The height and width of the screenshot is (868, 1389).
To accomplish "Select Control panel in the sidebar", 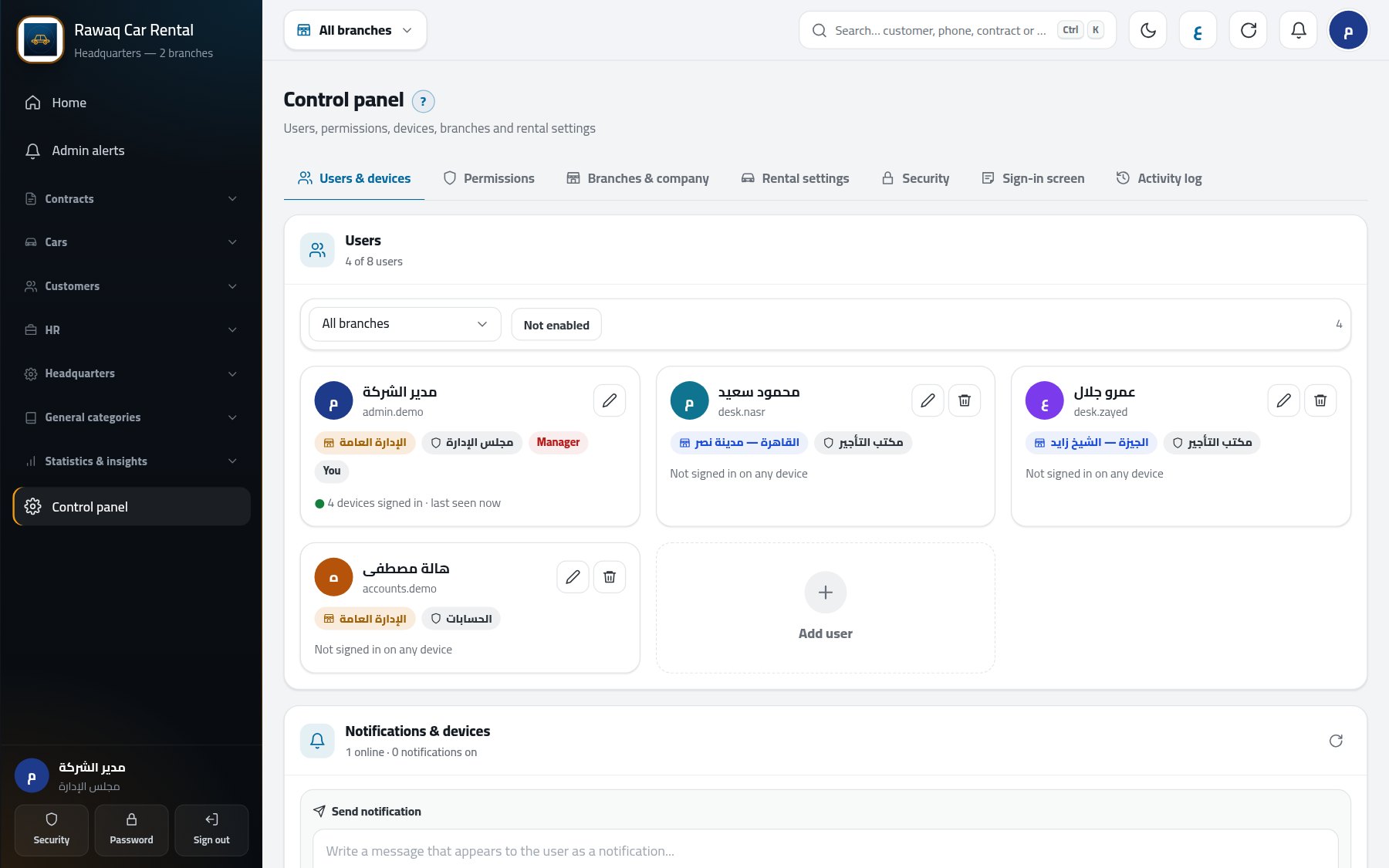I will click(x=131, y=507).
